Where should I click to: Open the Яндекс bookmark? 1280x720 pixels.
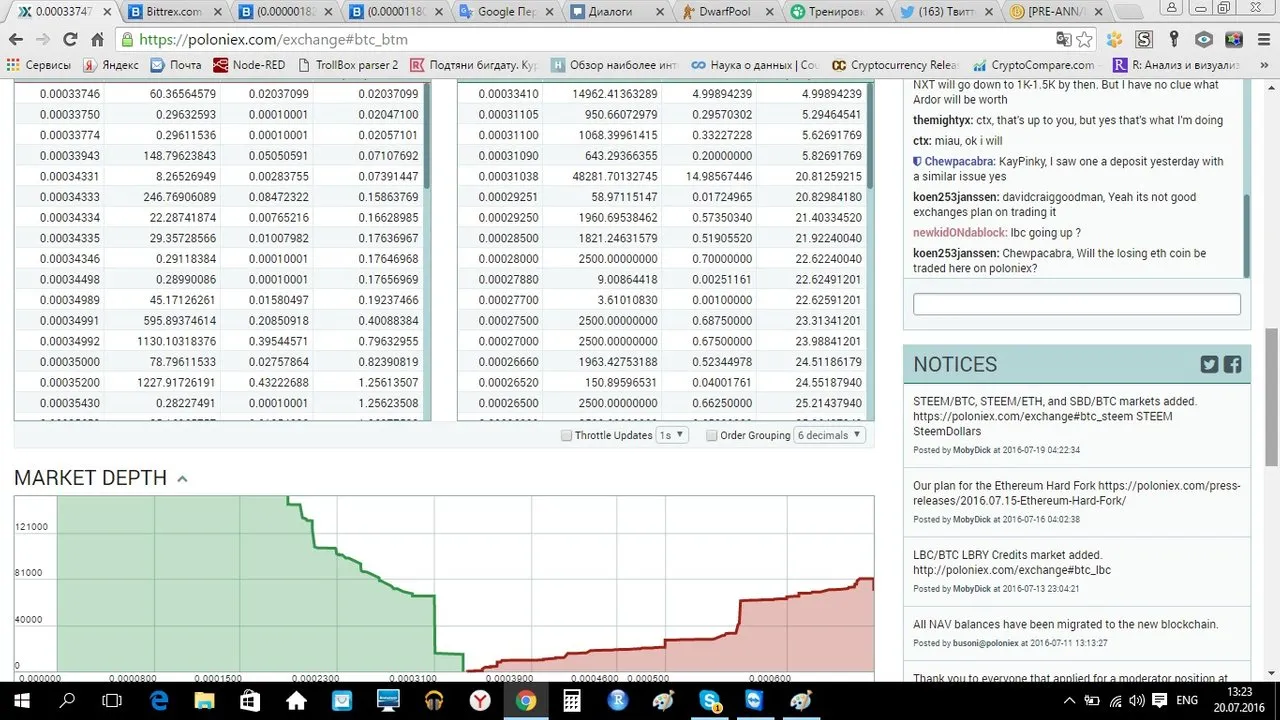click(x=110, y=65)
